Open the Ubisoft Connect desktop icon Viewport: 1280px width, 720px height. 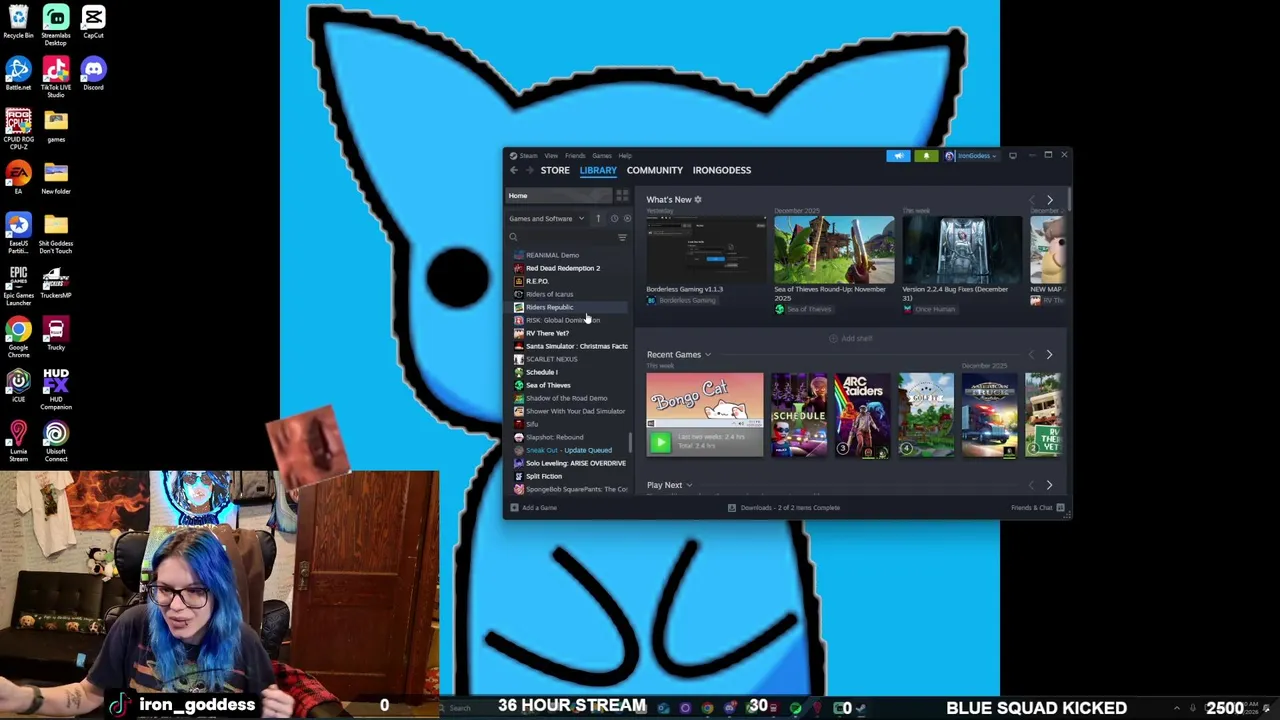pyautogui.click(x=56, y=440)
